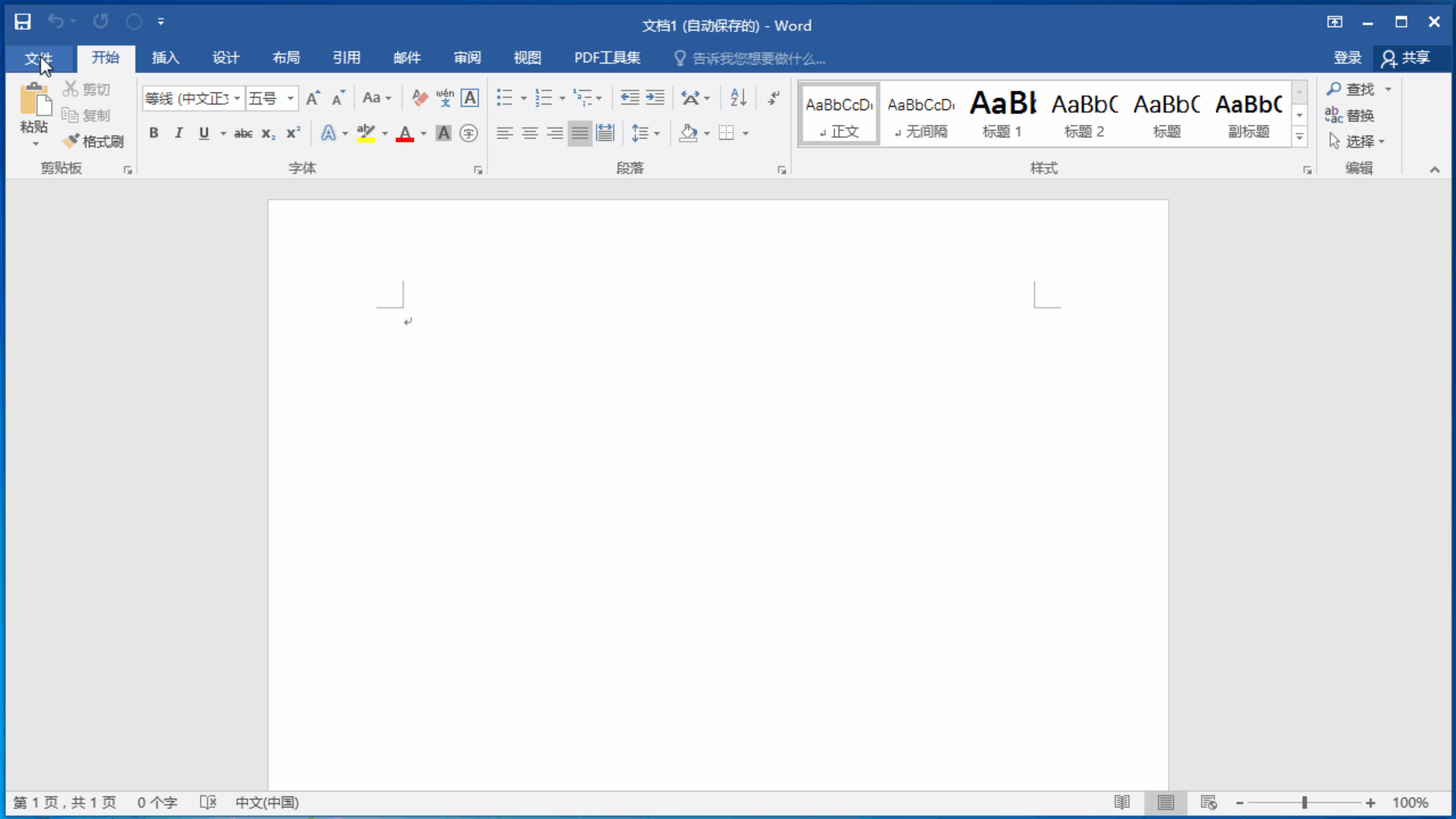Expand the Styles gallery more arrow

tap(1300, 137)
